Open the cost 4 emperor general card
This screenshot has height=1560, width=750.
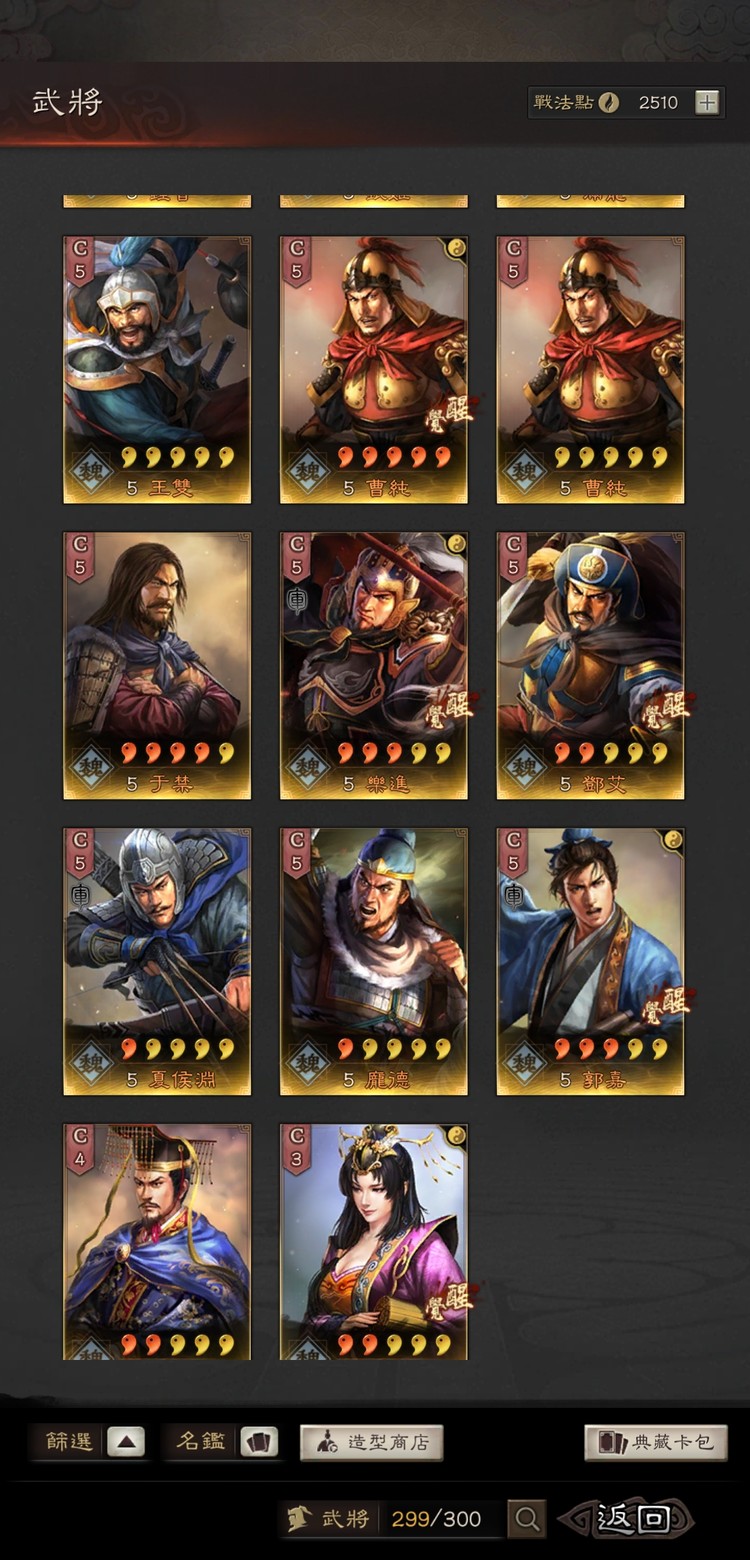point(157,1242)
